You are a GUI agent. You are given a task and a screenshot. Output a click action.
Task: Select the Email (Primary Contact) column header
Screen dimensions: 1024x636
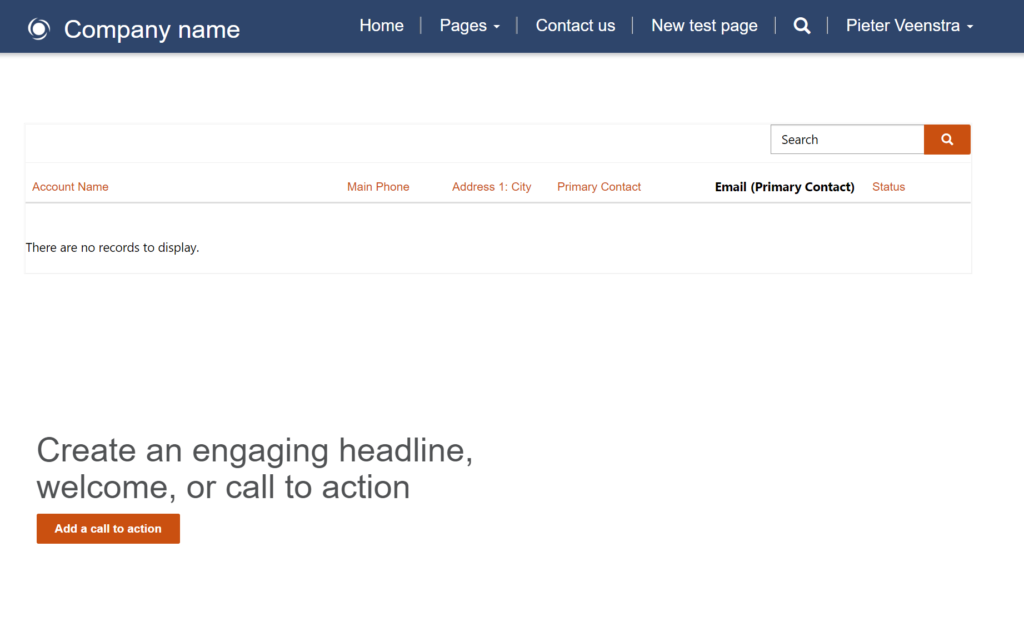tap(784, 187)
